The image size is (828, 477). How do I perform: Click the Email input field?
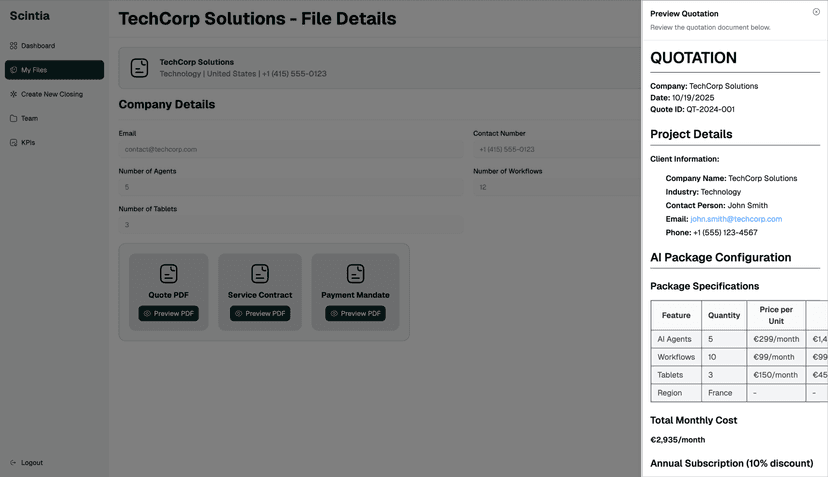[290, 149]
